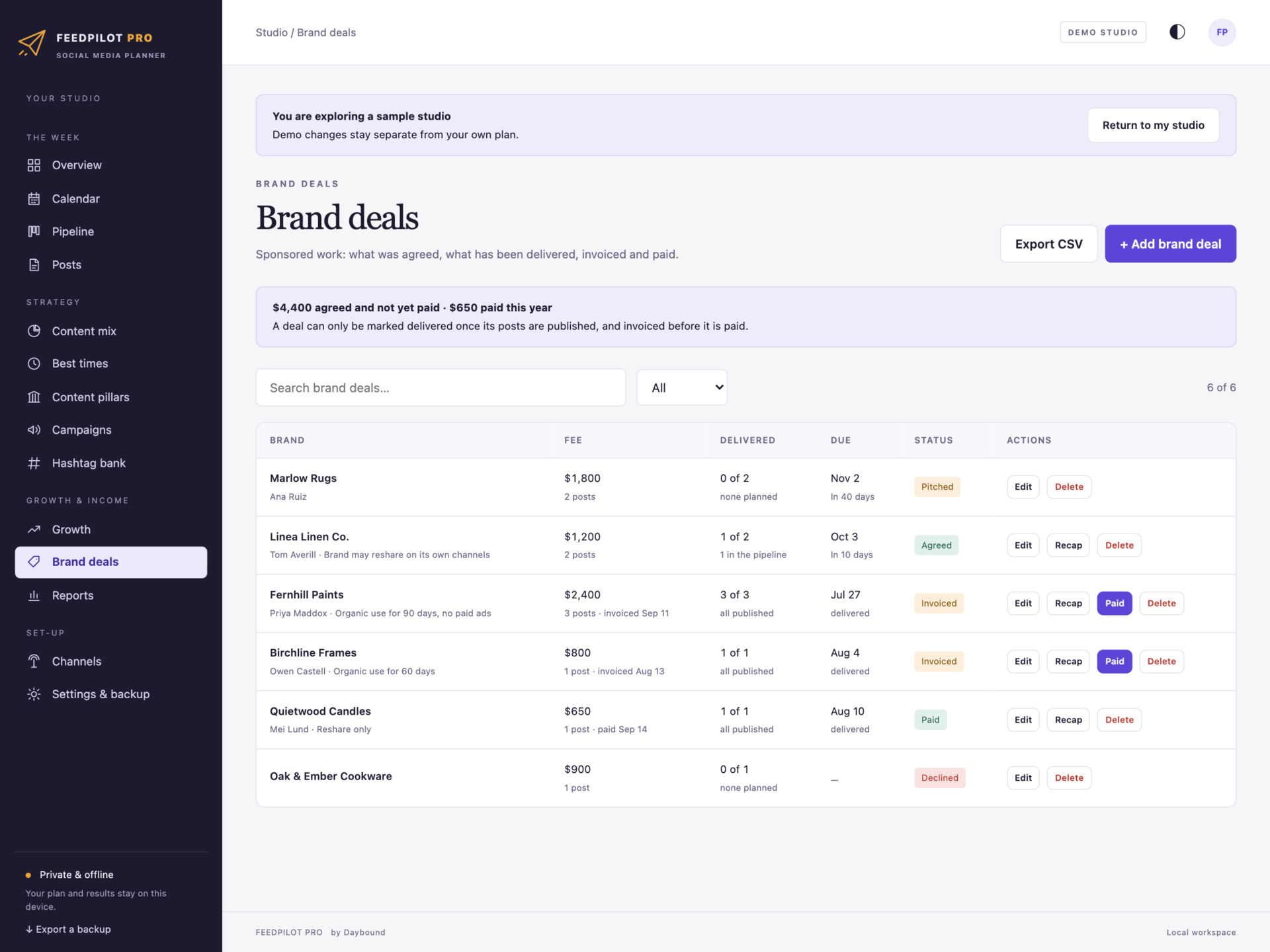This screenshot has height=952, width=1270.
Task: Click the Reports bar chart icon
Action: pos(34,595)
